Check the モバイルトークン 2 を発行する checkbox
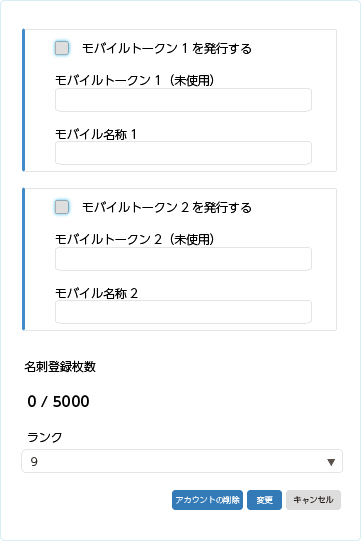The image size is (361, 541). (x=62, y=207)
